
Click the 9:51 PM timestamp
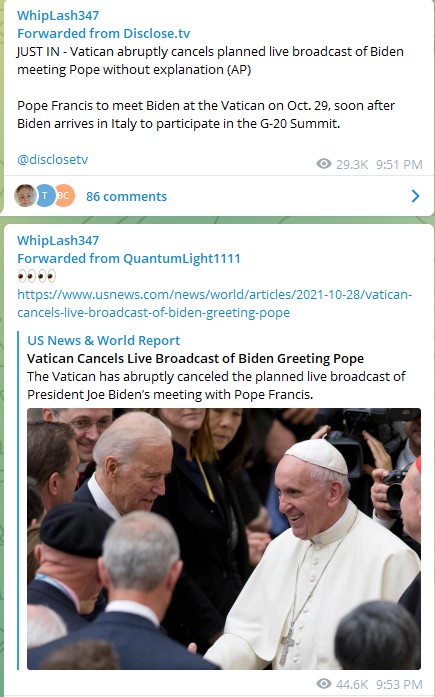coord(399,164)
